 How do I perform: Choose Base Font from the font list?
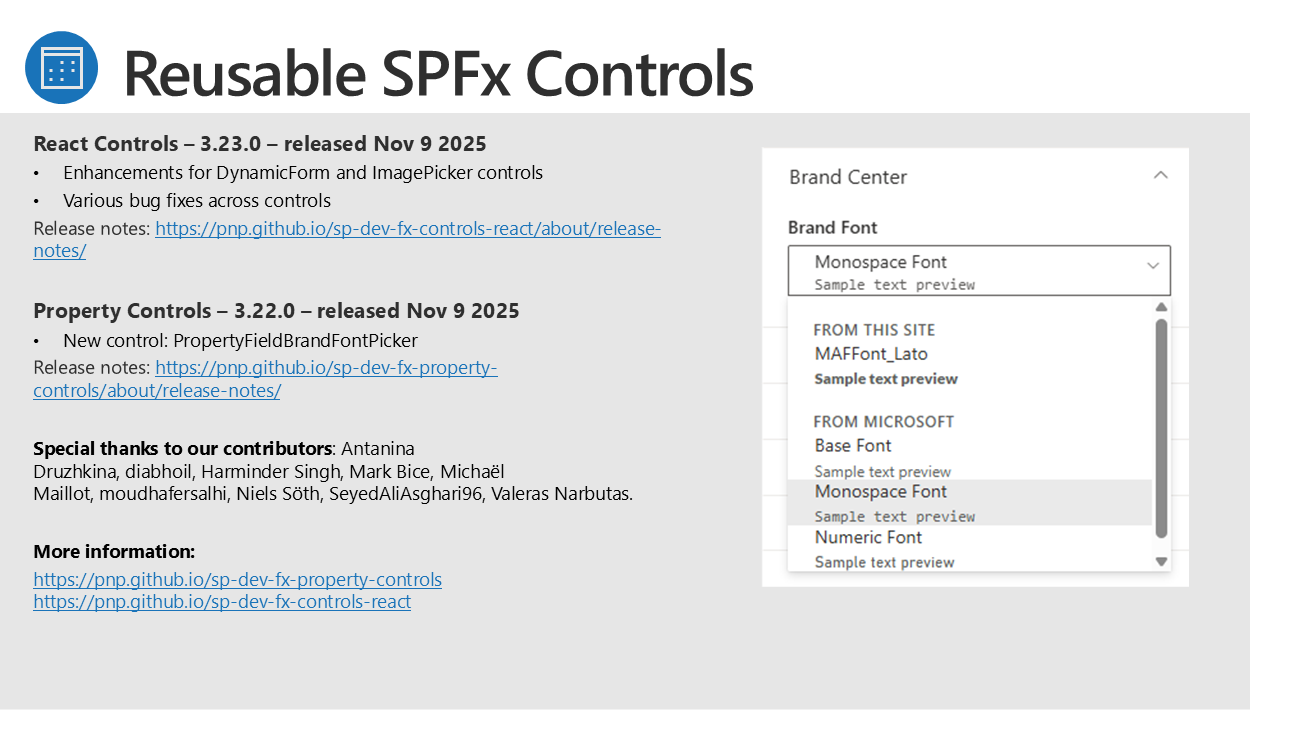point(853,446)
